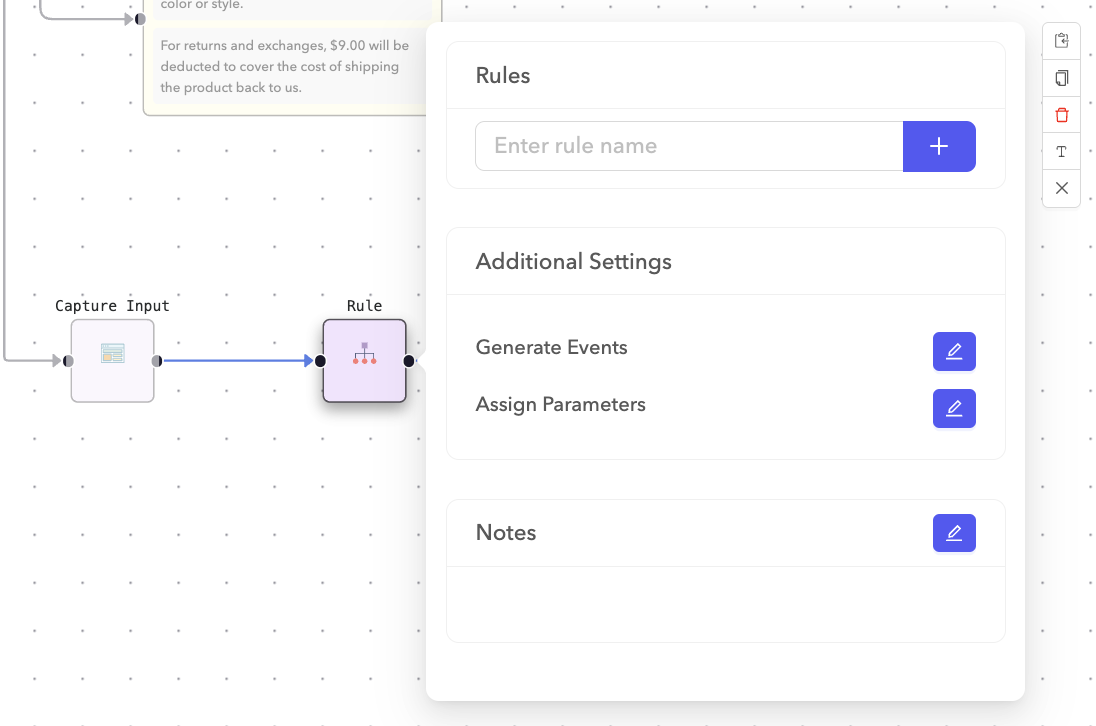Screen dimensions: 1096x726
Task: Click the paste clipboard icon in side toolbar
Action: (1061, 41)
